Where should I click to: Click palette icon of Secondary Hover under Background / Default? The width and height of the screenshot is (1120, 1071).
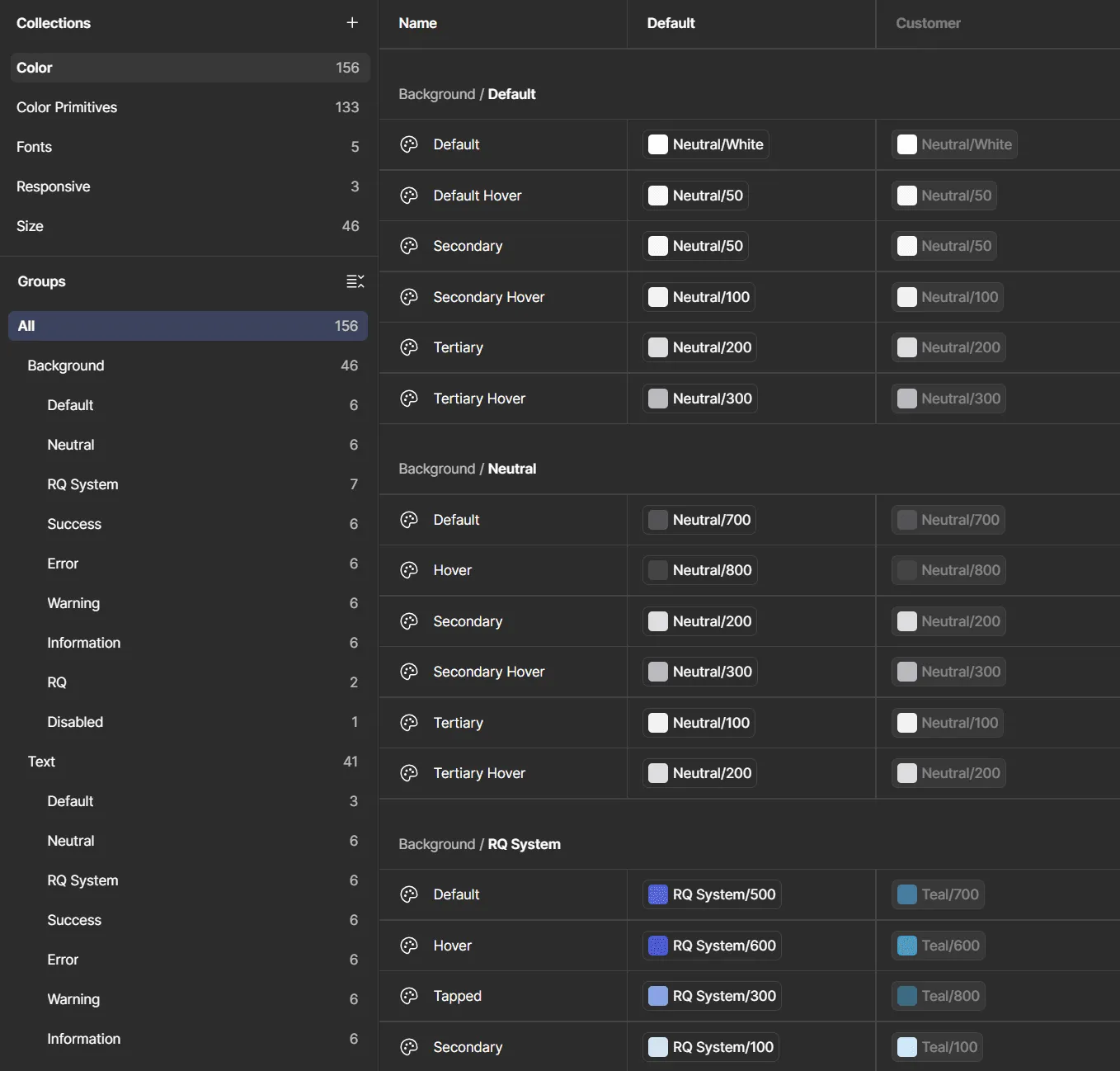pos(409,297)
